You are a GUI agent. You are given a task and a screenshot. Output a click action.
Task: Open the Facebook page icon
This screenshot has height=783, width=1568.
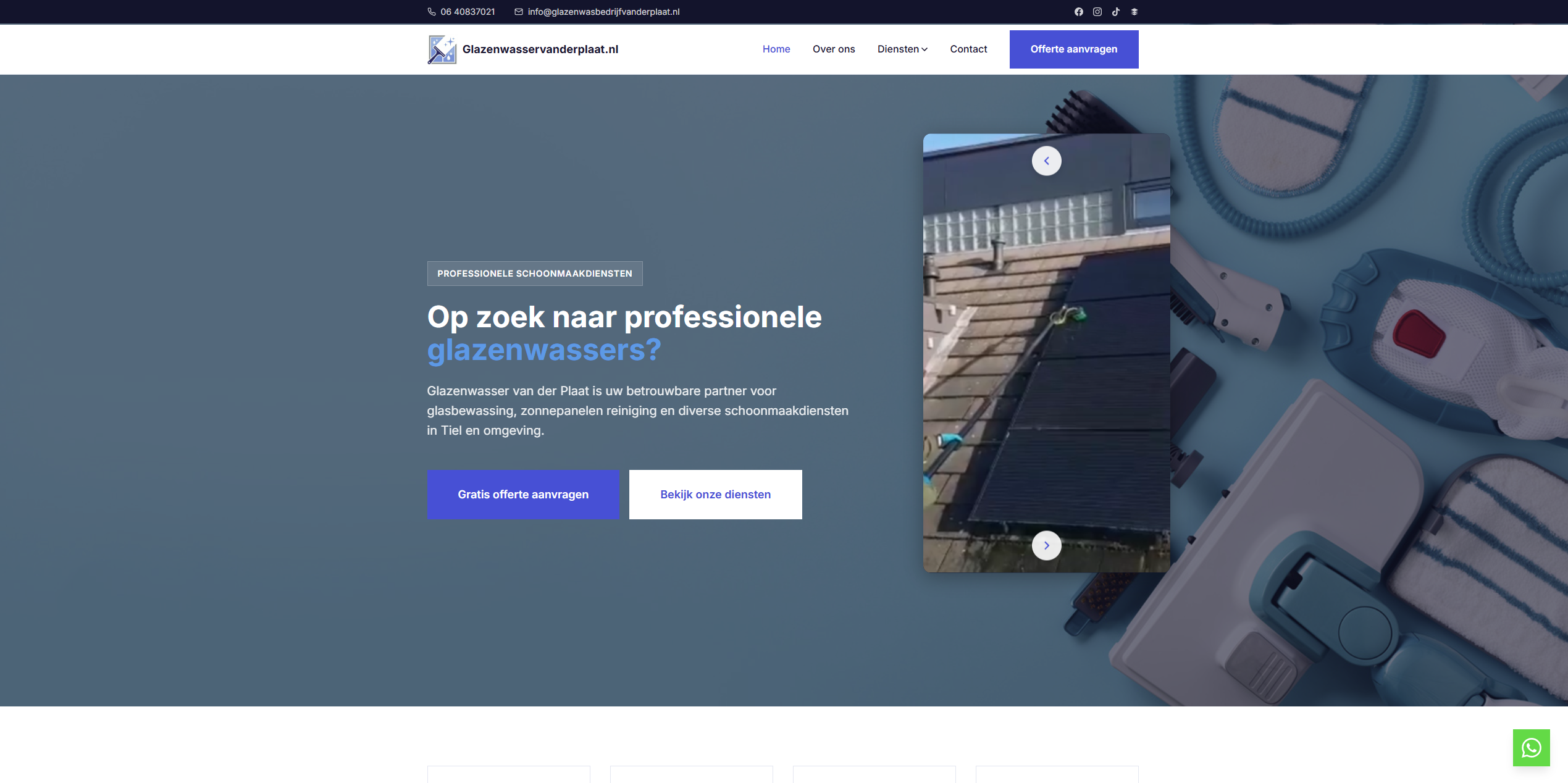coord(1079,11)
